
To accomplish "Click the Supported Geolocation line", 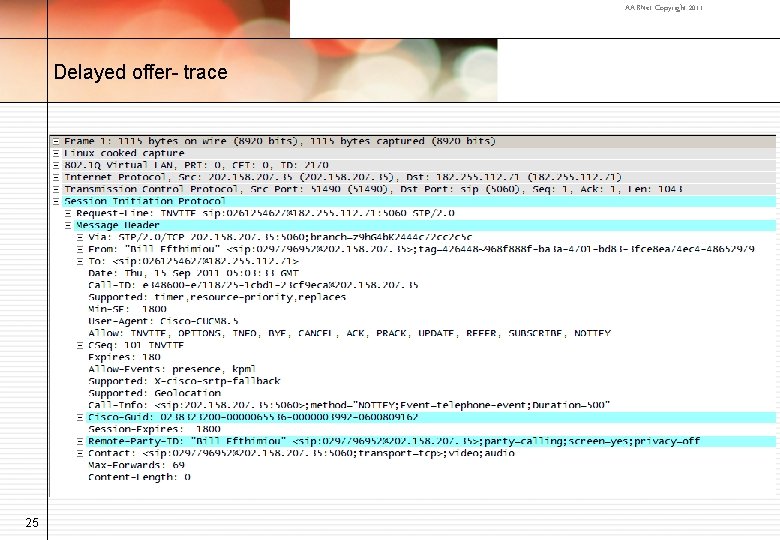I will coord(154,393).
